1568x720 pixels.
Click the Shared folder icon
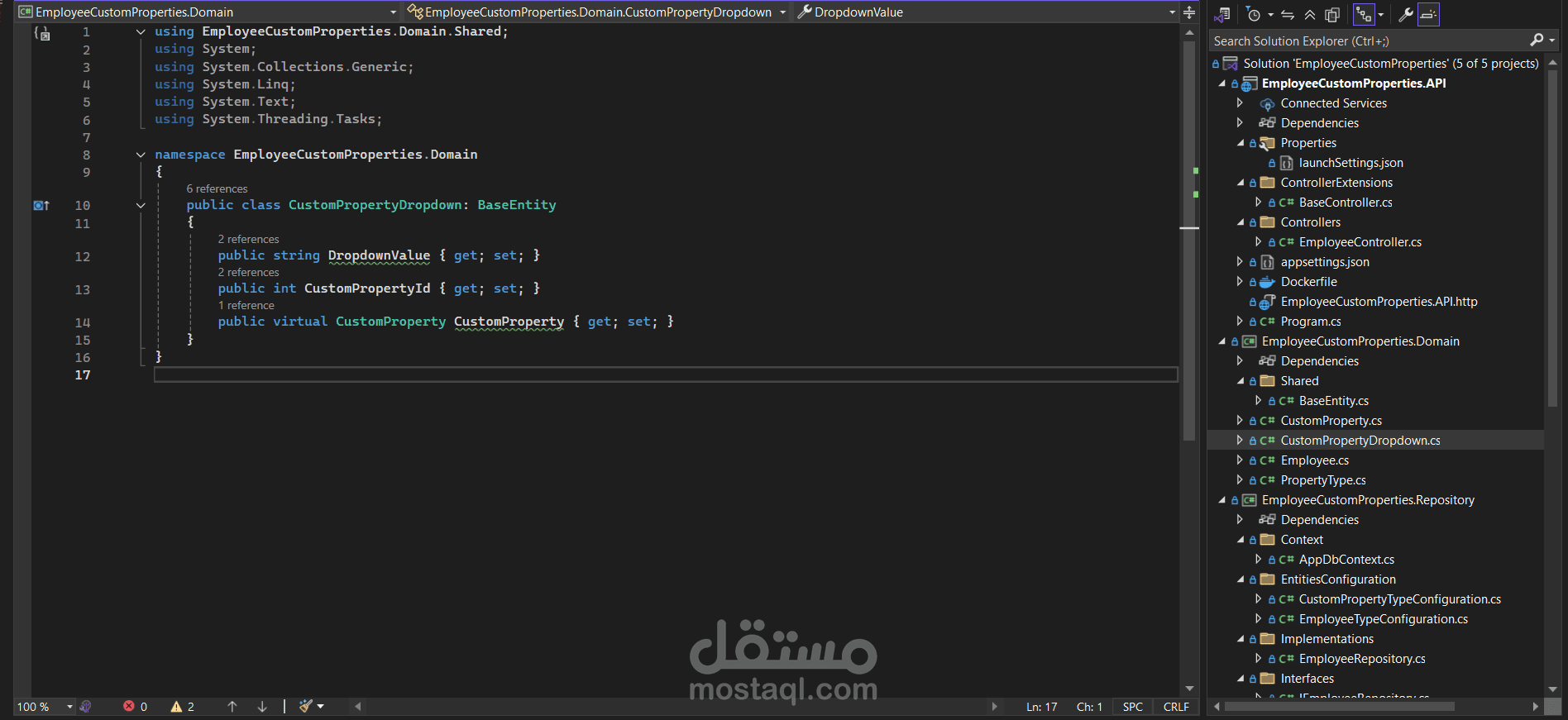(x=1267, y=381)
